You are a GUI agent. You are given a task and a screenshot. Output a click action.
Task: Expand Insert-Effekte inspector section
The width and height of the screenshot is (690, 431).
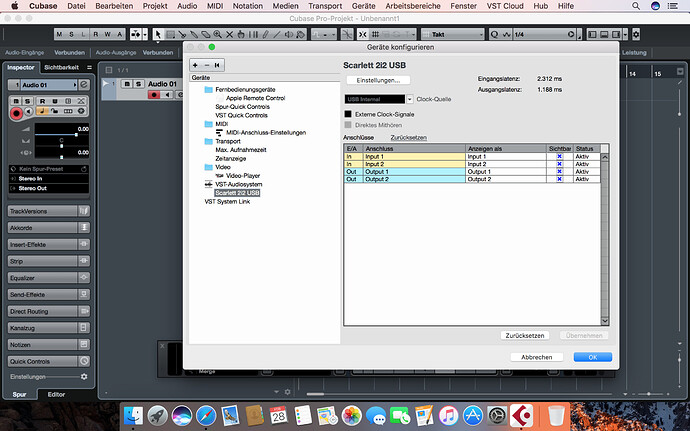(49, 245)
